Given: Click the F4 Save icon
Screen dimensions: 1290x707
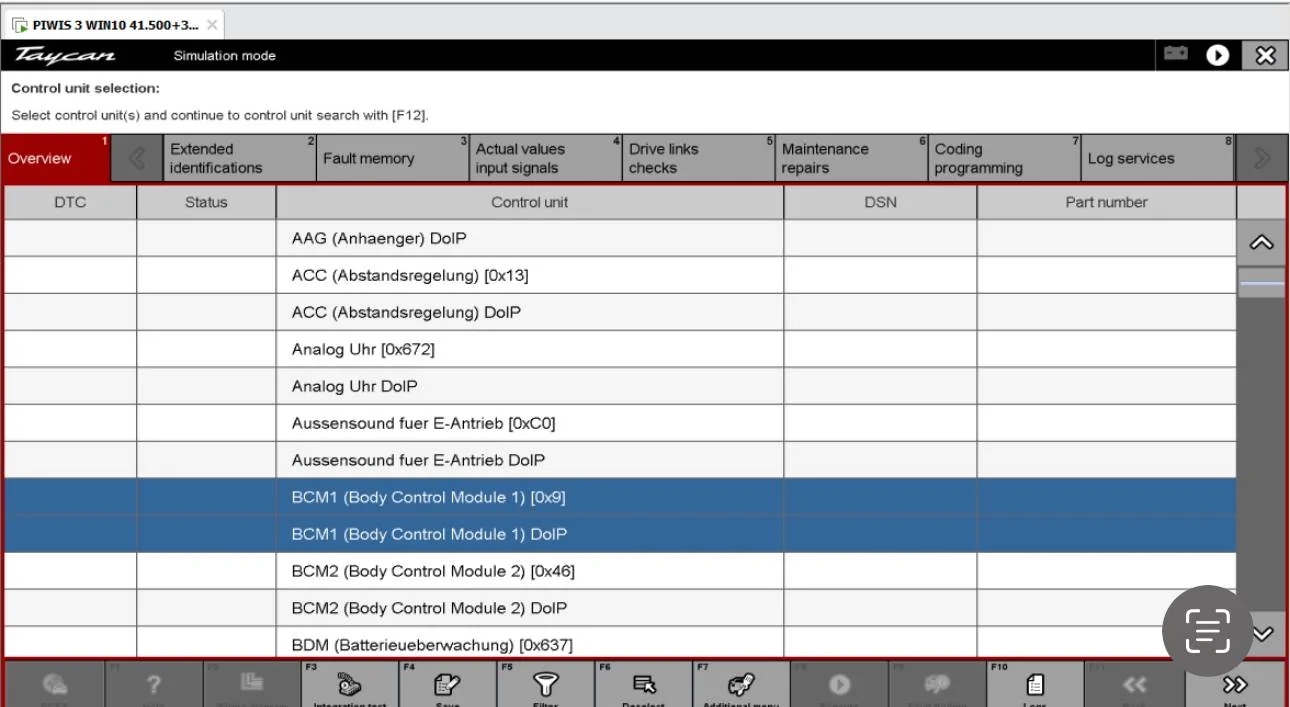Looking at the screenshot, I should pyautogui.click(x=447, y=685).
